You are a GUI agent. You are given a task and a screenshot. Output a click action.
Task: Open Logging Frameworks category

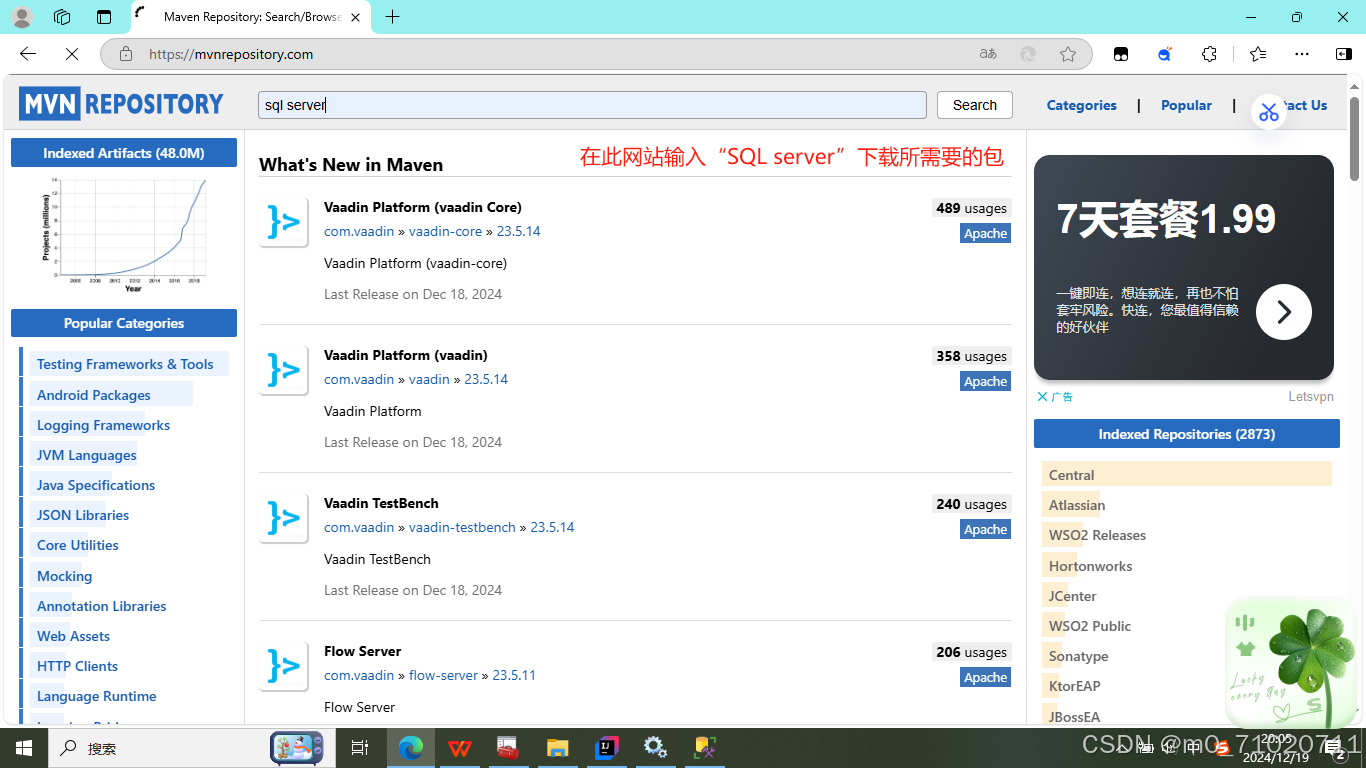tap(103, 425)
